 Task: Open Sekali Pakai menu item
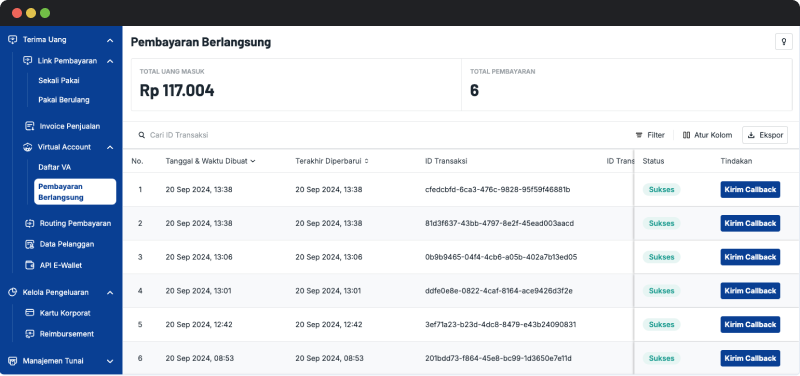click(59, 81)
